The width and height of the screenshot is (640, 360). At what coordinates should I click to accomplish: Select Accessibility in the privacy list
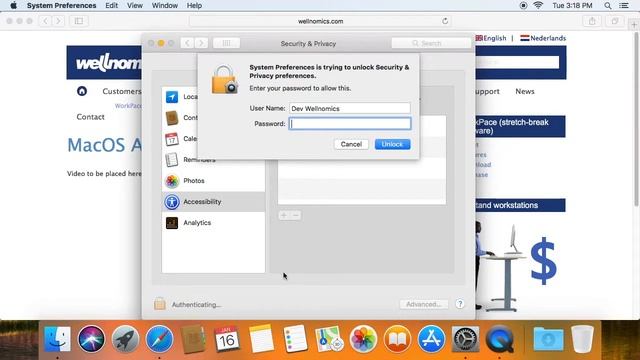click(213, 202)
